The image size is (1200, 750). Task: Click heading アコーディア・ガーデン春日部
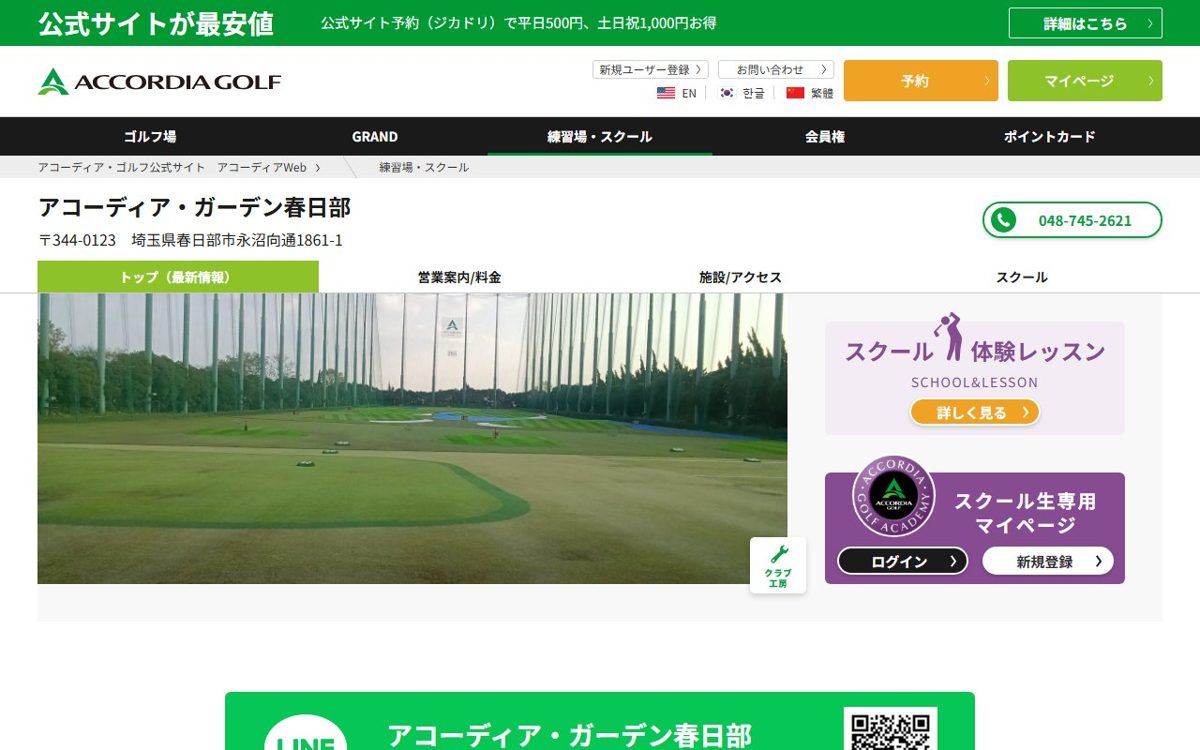click(194, 207)
